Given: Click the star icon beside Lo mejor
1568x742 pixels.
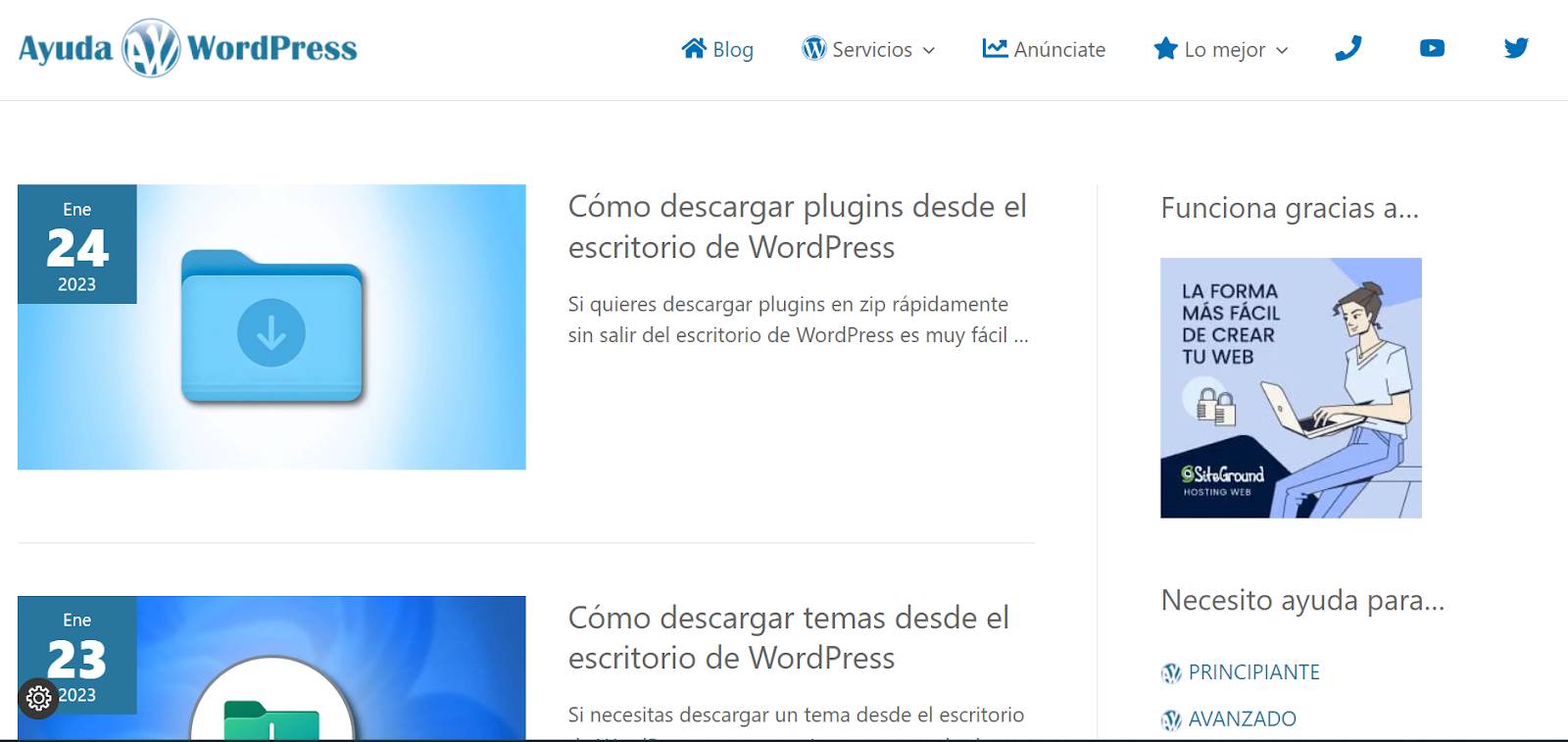Looking at the screenshot, I should [1165, 48].
